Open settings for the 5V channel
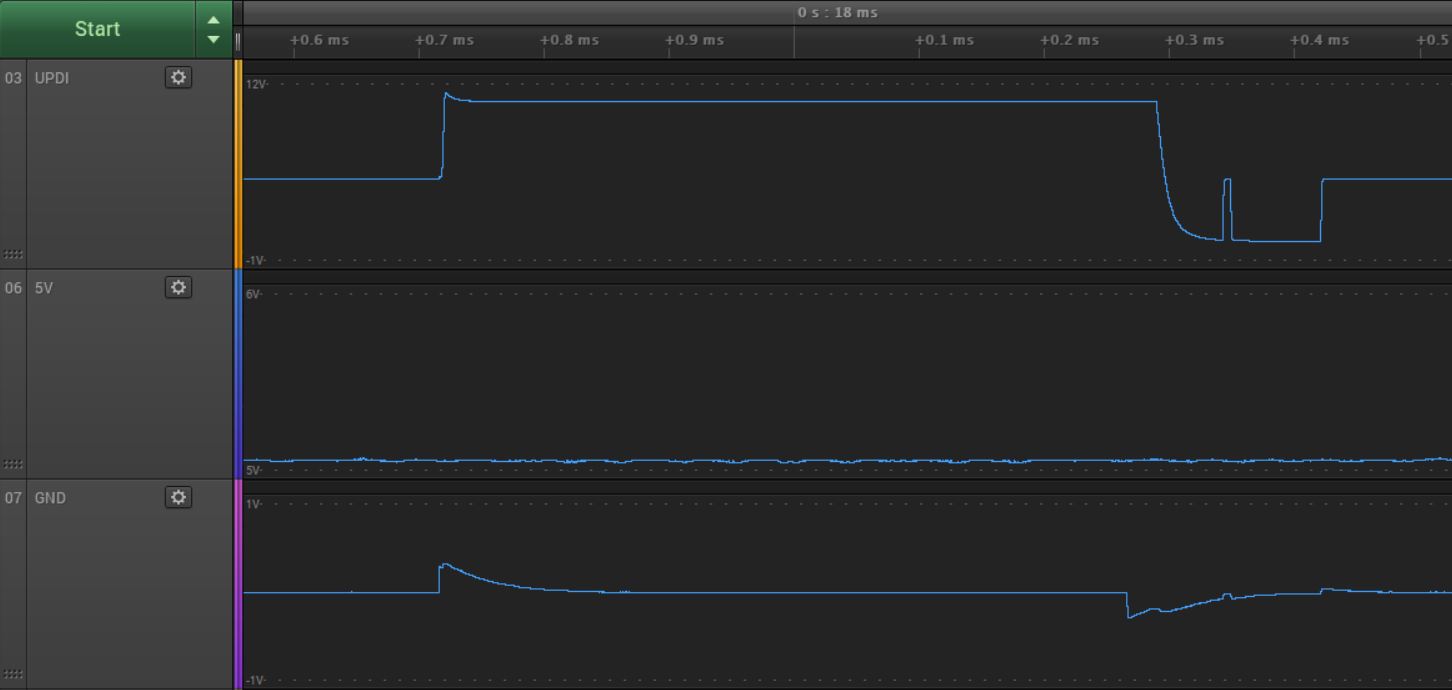Image resolution: width=1452 pixels, height=690 pixels. point(178,287)
